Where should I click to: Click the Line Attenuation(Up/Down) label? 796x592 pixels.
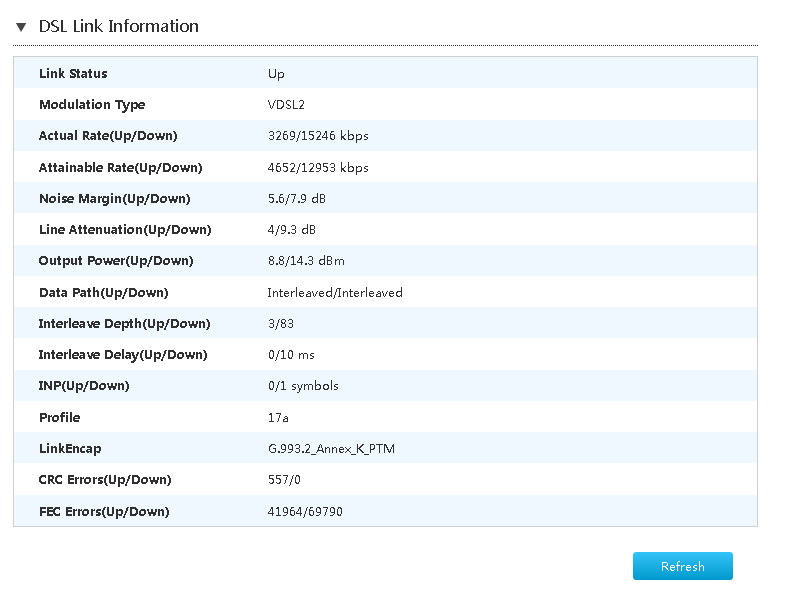125,230
